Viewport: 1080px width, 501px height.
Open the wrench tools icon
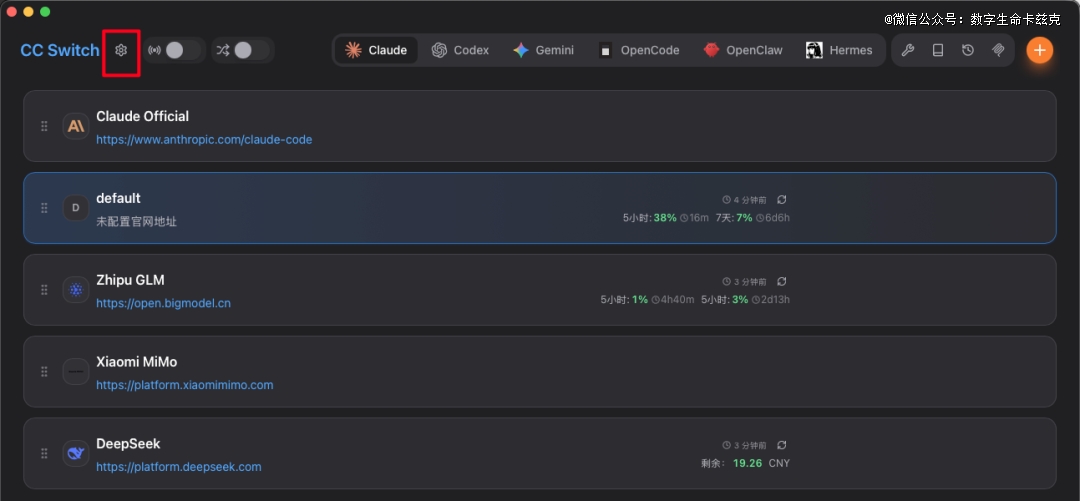(x=908, y=50)
